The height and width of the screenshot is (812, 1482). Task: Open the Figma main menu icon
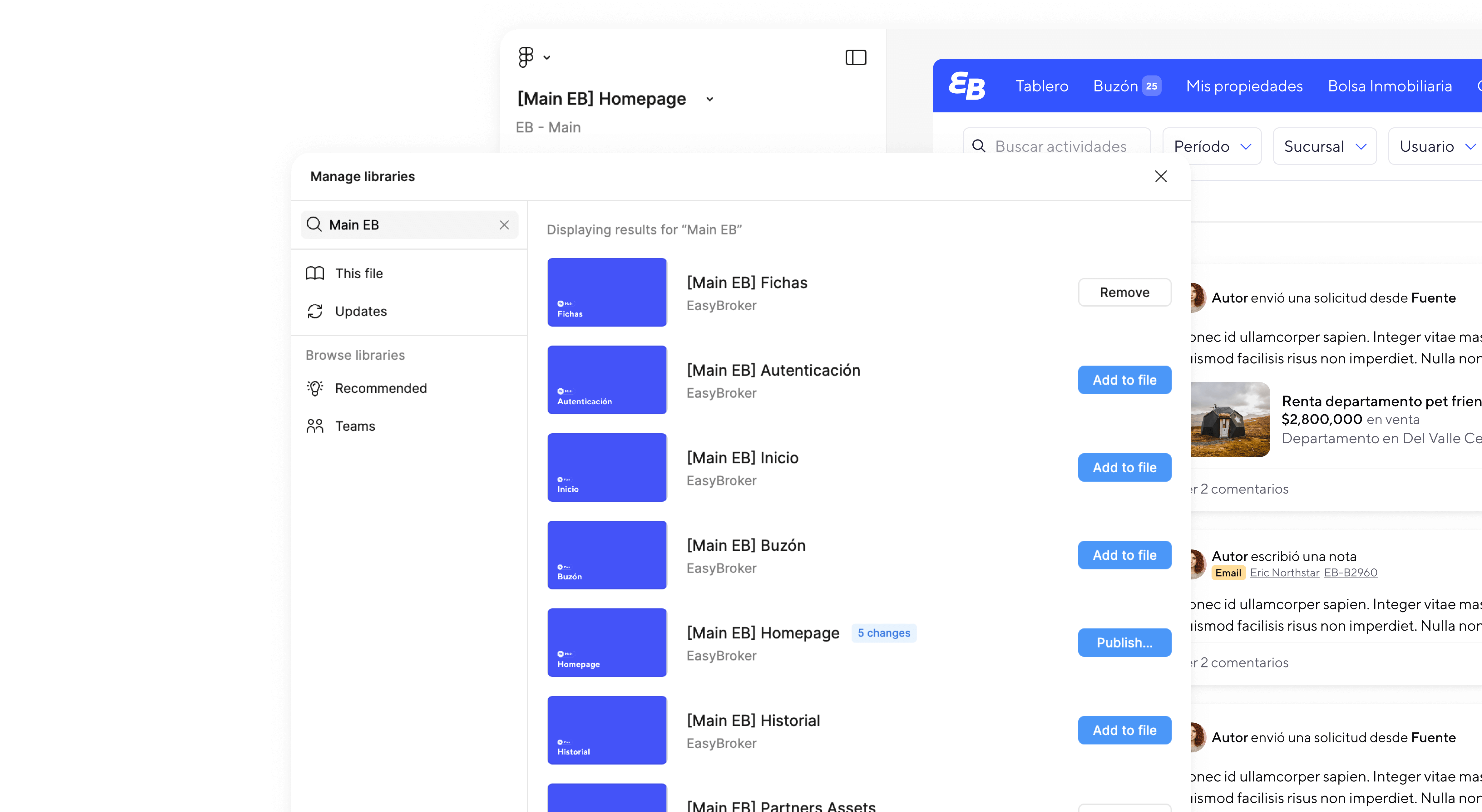(526, 57)
